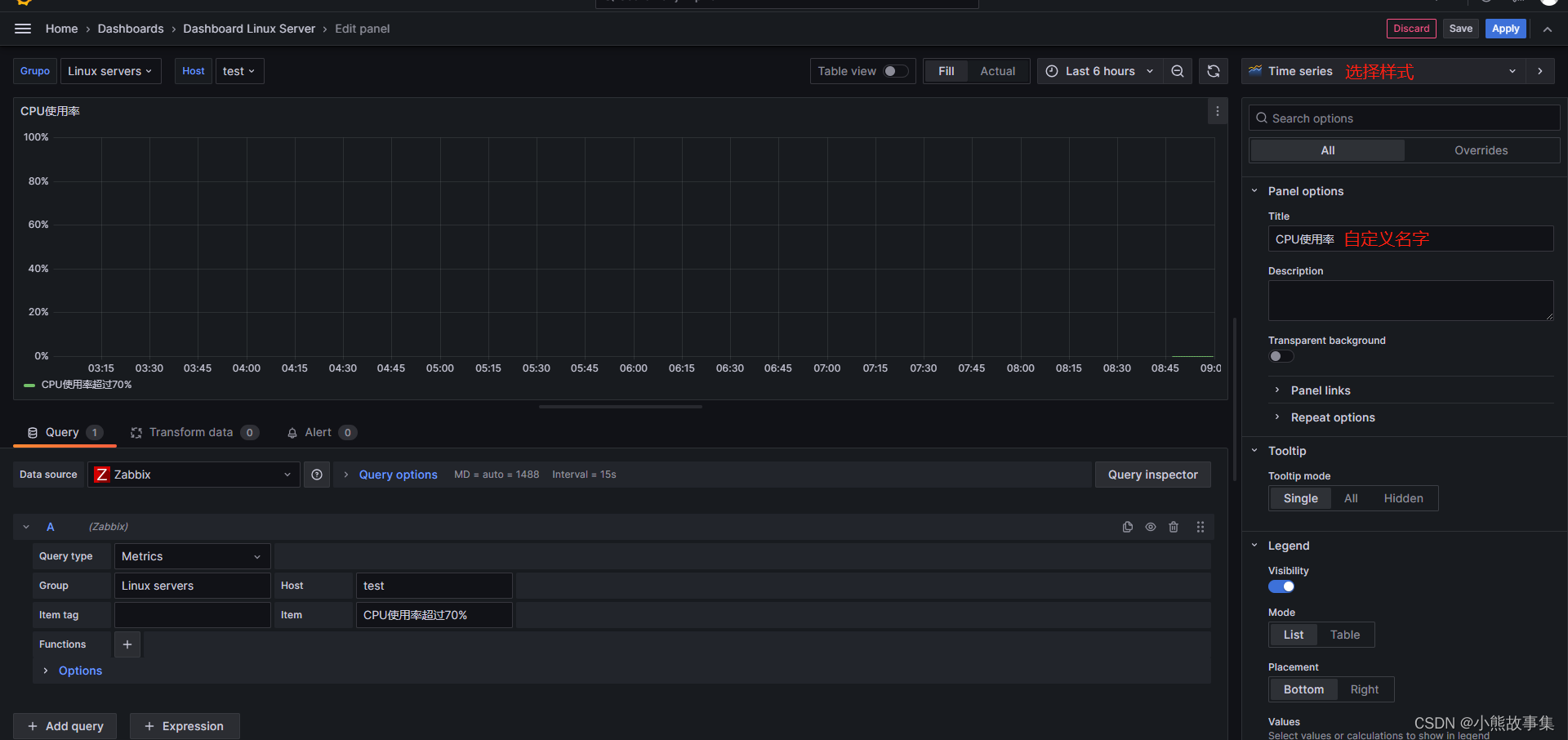Open Time series visualization picker dropdown
This screenshot has height=740, width=1568.
tap(1383, 71)
